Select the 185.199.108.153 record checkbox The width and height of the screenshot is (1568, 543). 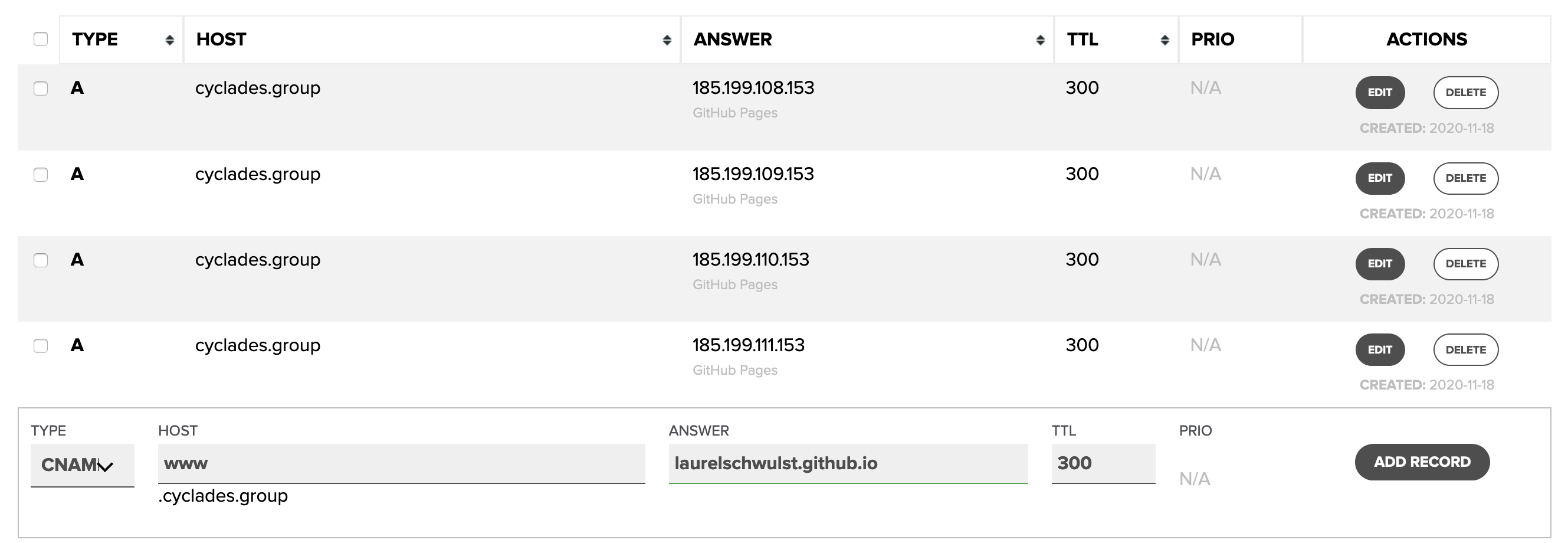[41, 89]
